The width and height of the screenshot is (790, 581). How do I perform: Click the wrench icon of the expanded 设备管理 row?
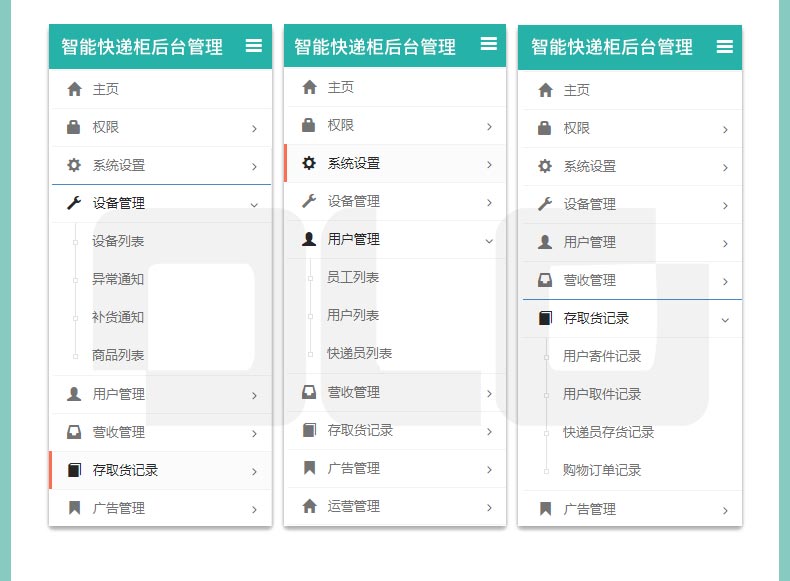tap(74, 203)
